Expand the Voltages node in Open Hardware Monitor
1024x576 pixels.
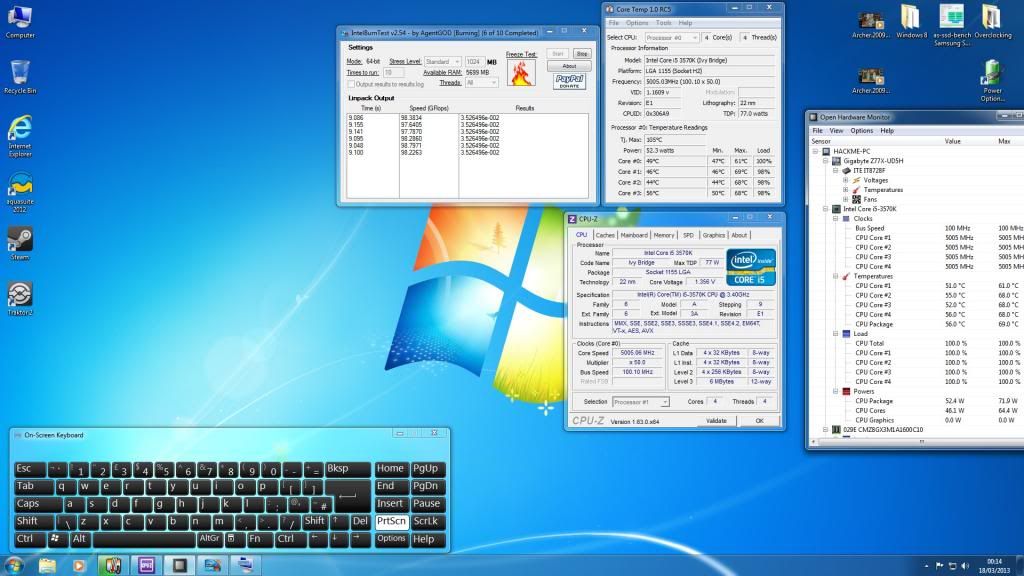(x=845, y=180)
